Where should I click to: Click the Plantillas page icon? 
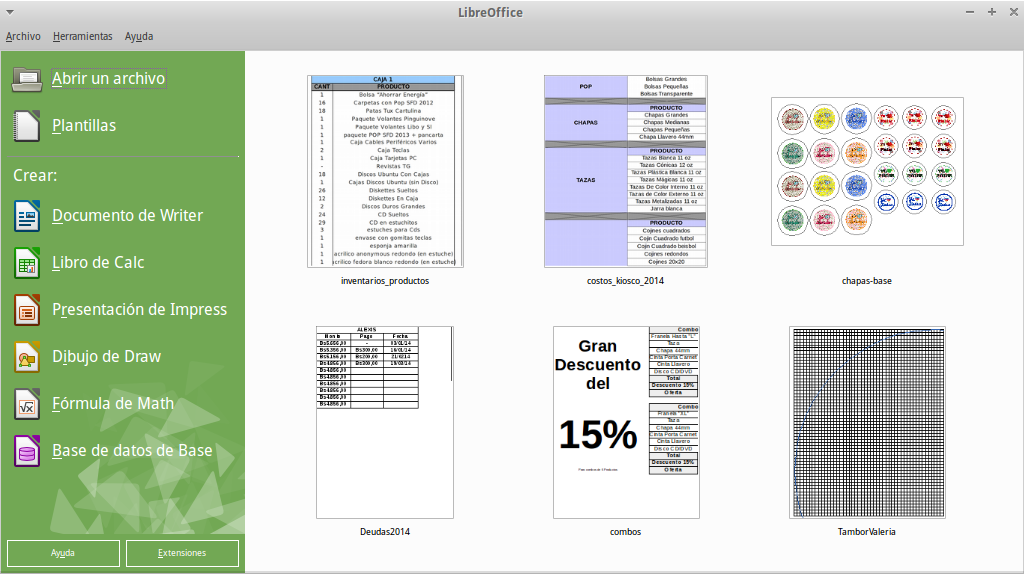27,126
